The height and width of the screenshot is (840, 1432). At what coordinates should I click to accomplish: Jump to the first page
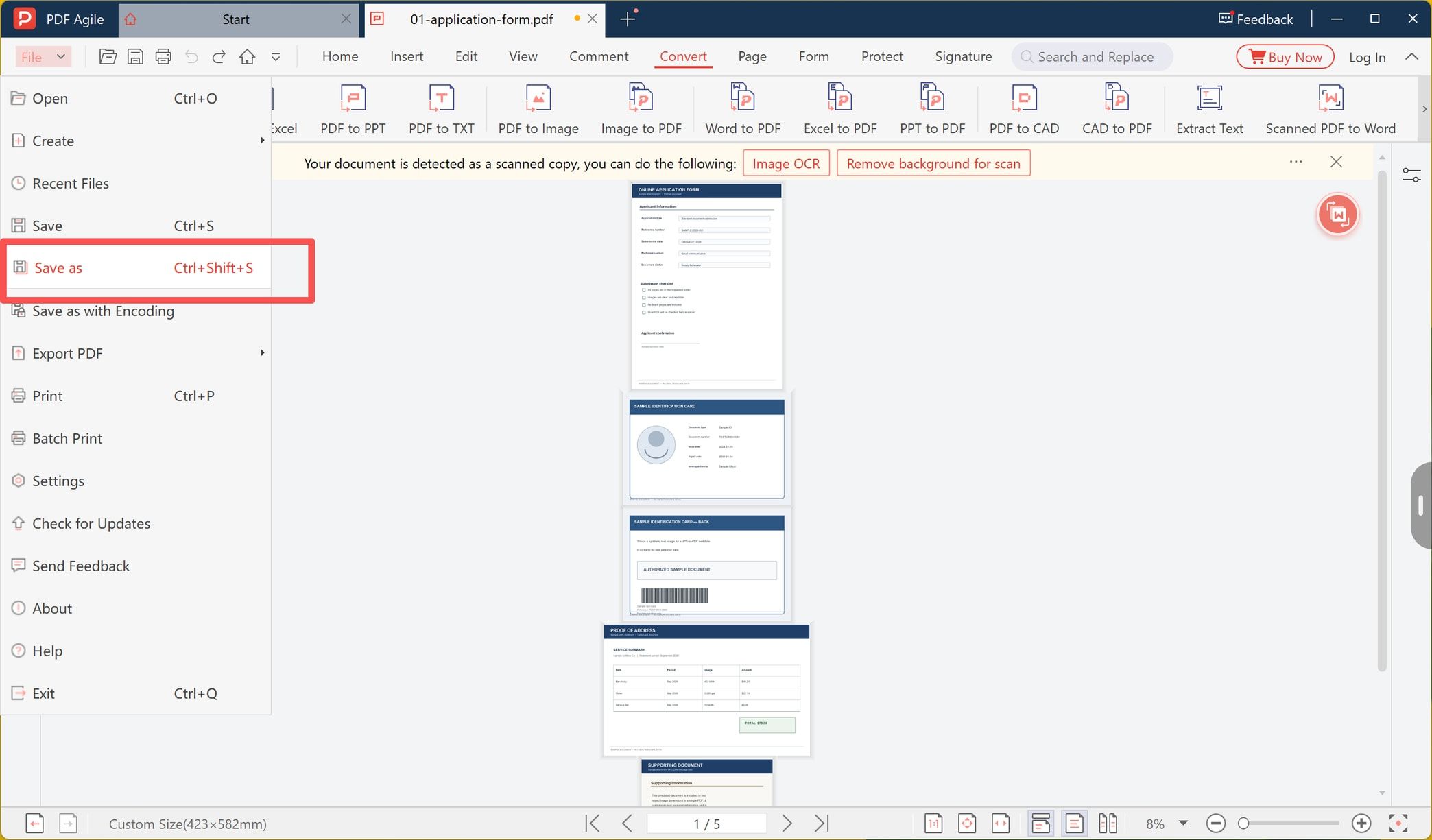593,823
